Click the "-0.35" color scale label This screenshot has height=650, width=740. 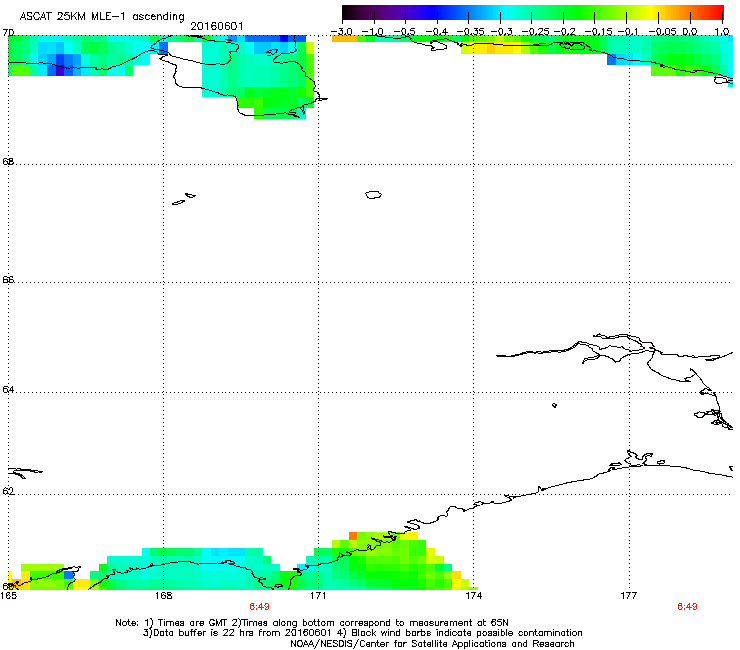[470, 32]
